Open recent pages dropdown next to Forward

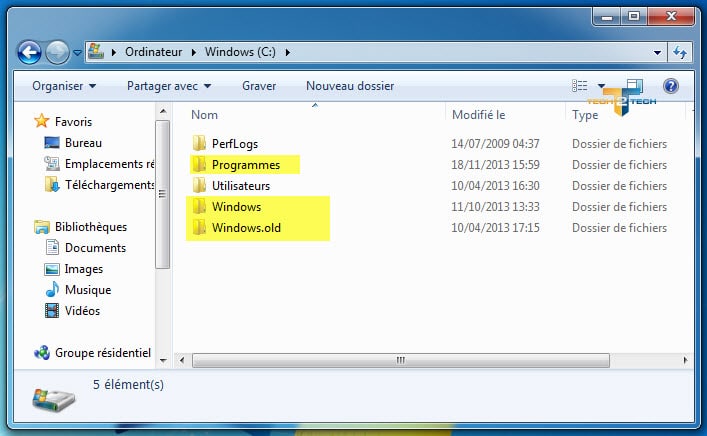(77, 53)
